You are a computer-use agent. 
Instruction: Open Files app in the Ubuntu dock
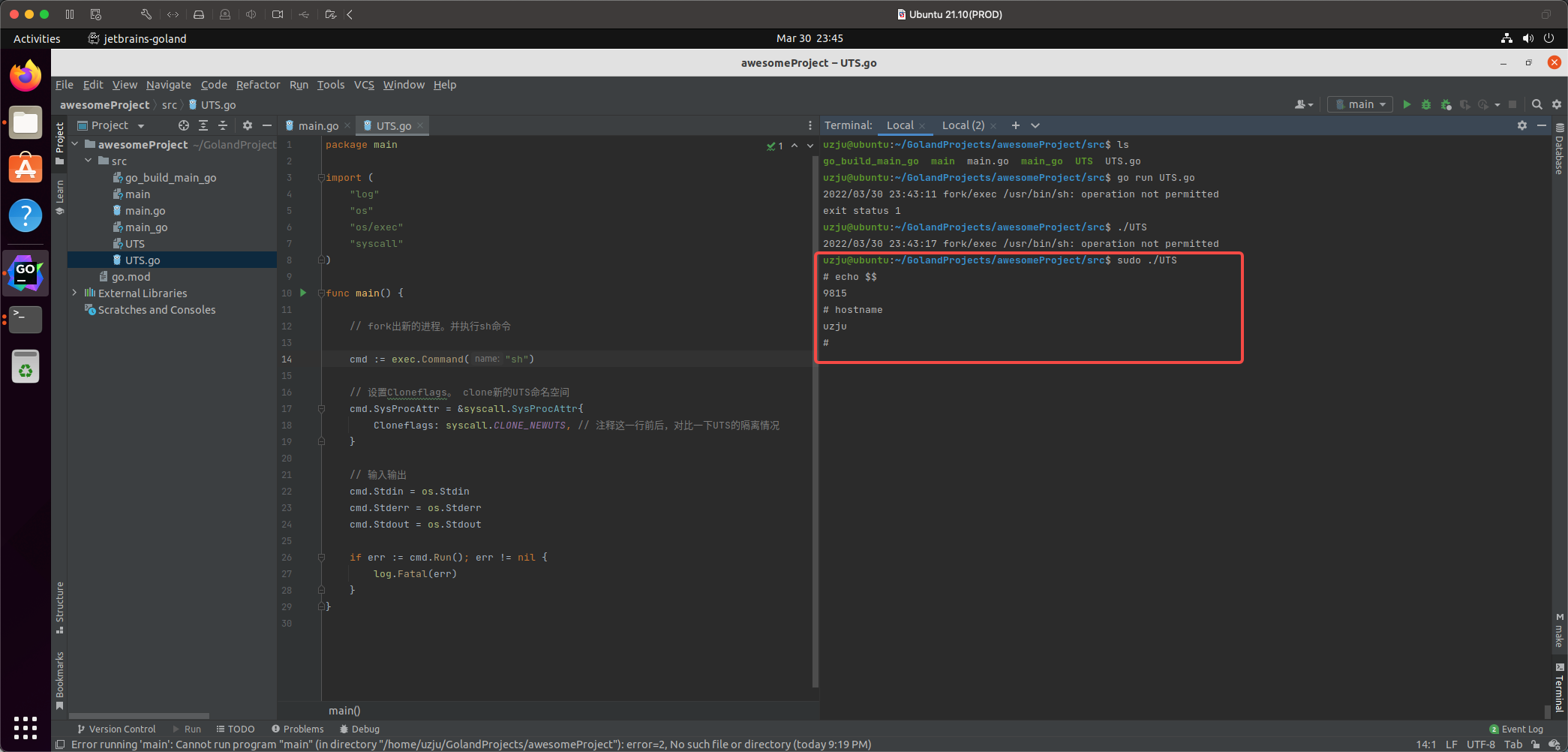pos(26,122)
